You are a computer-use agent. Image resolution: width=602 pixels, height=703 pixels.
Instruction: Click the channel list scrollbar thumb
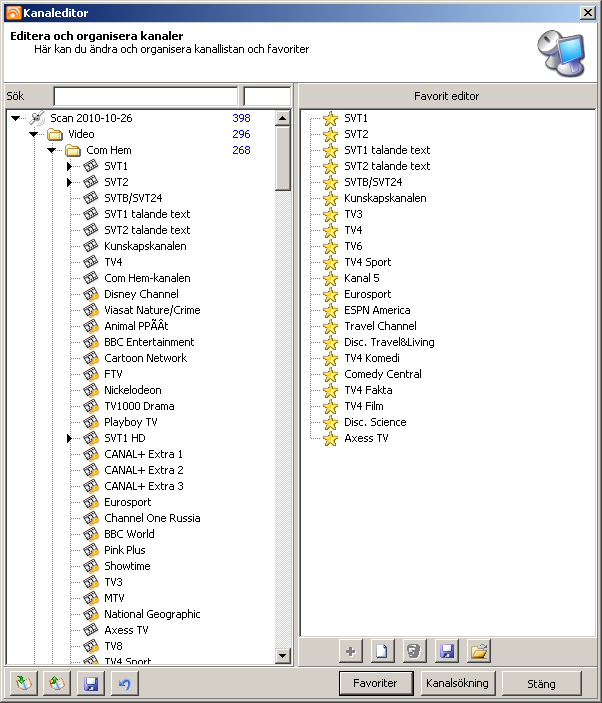(x=282, y=159)
